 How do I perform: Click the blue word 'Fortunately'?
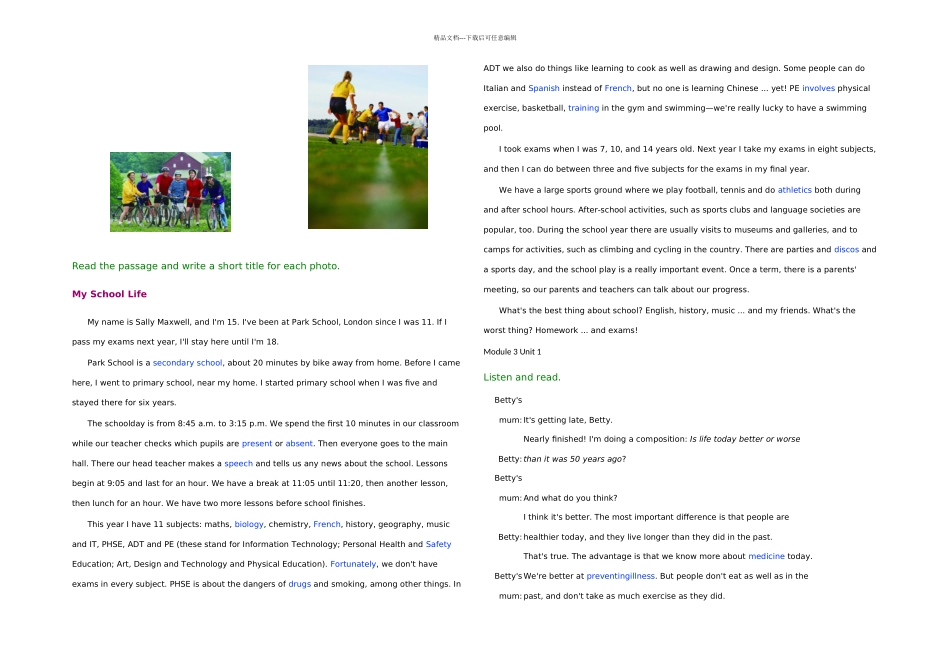coord(353,564)
